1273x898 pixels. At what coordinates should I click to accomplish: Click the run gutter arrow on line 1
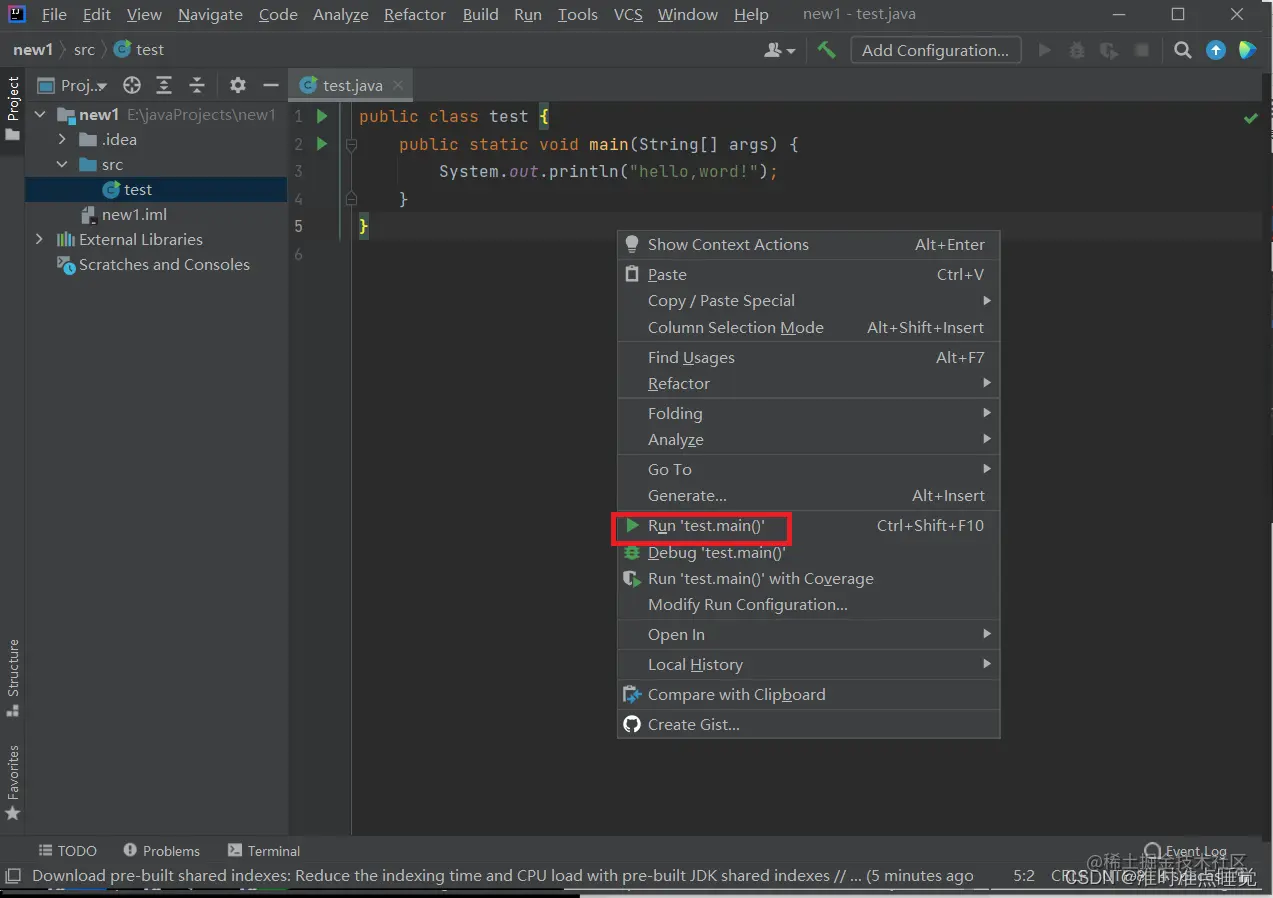(x=322, y=116)
